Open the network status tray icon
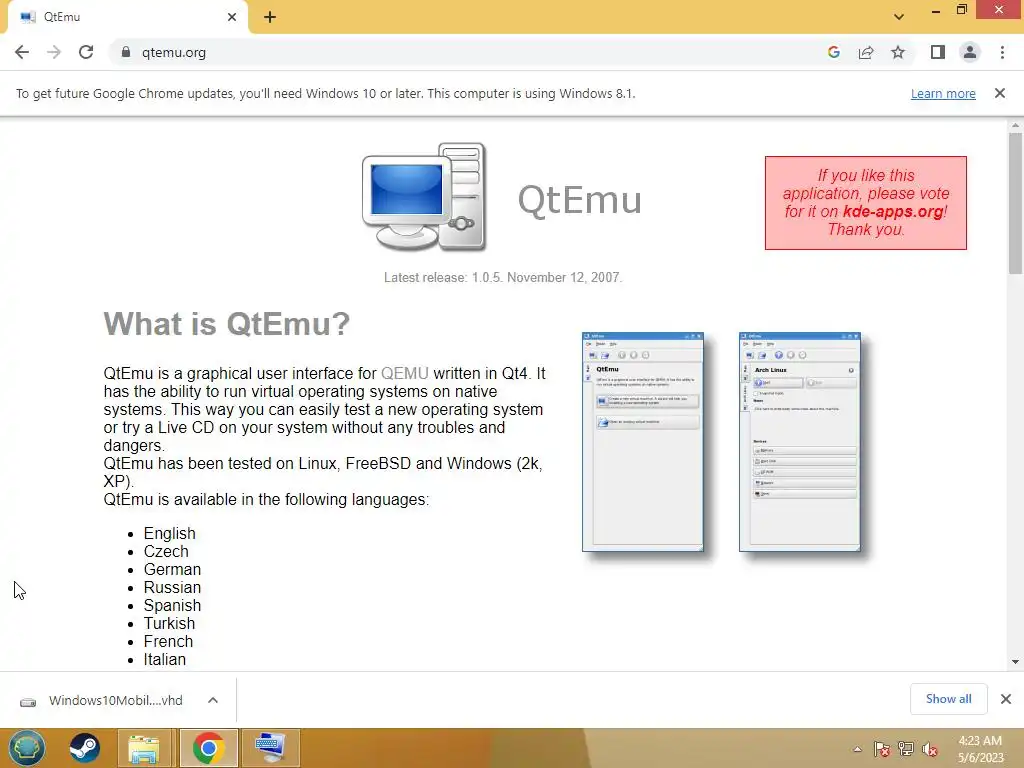 [906, 749]
